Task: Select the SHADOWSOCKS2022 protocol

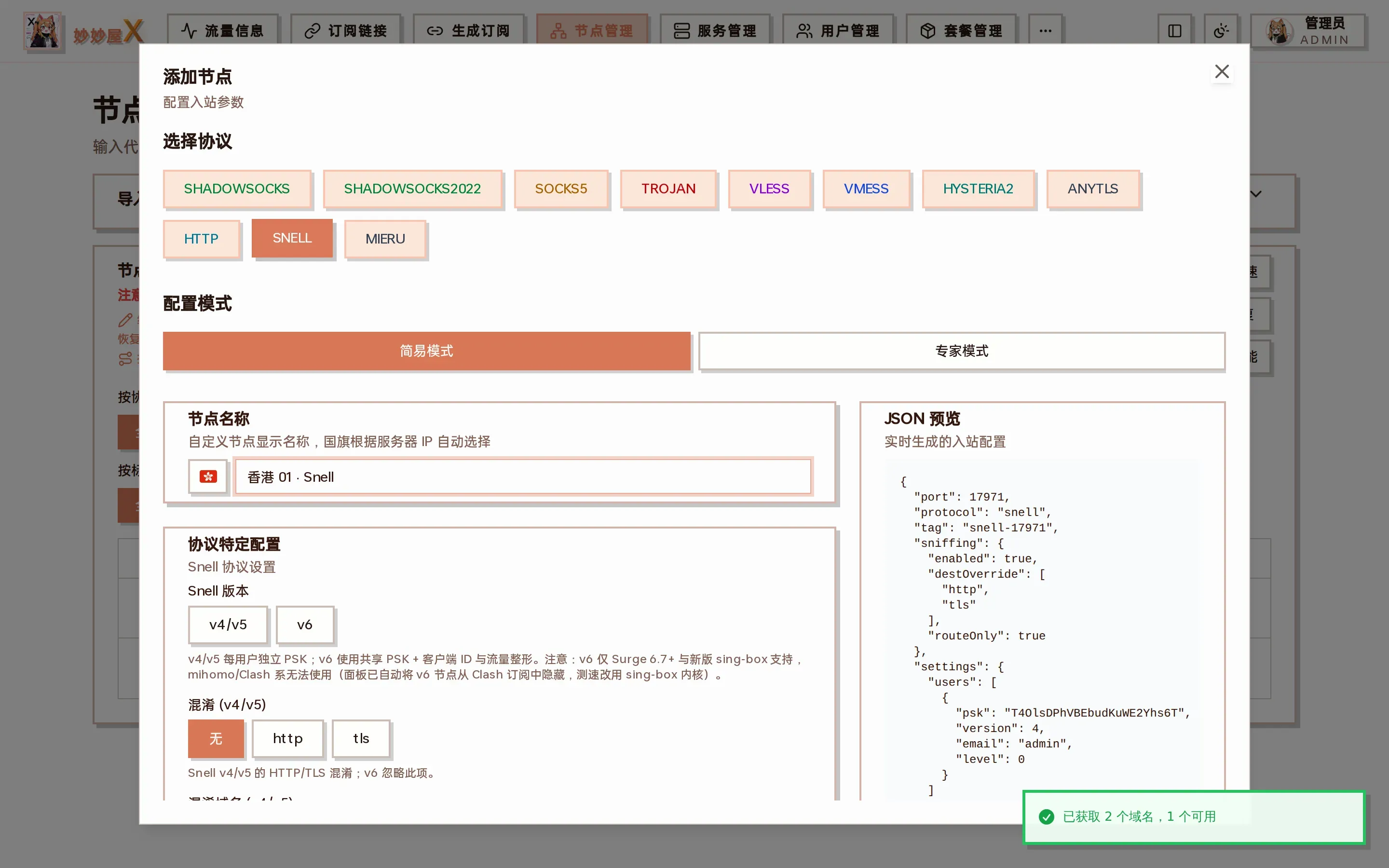Action: point(412,189)
